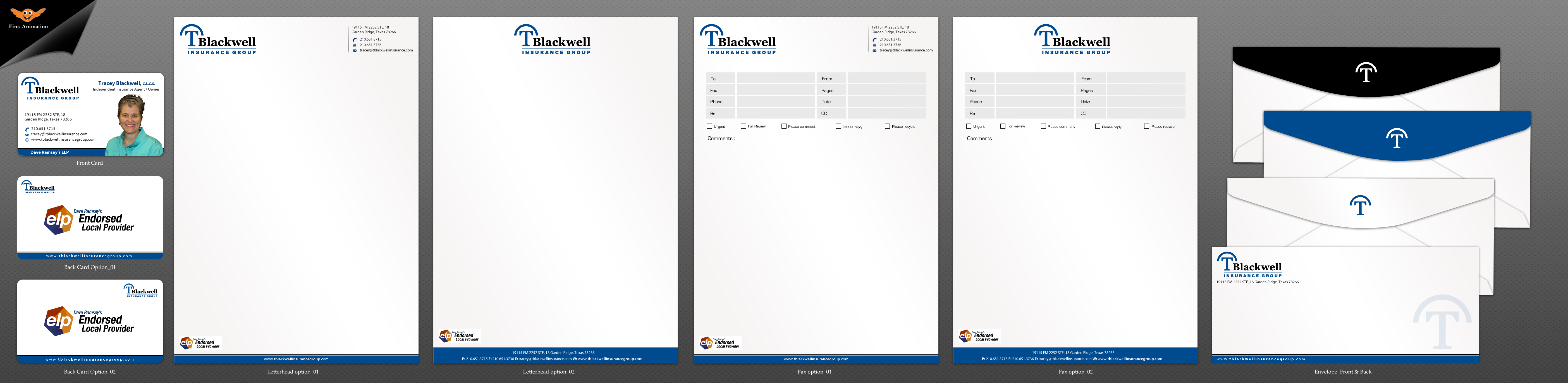Click the website link in Fax option_01 footer

coord(816,359)
